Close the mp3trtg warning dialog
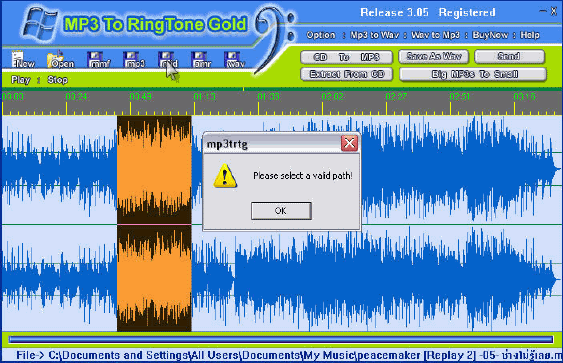 point(349,143)
